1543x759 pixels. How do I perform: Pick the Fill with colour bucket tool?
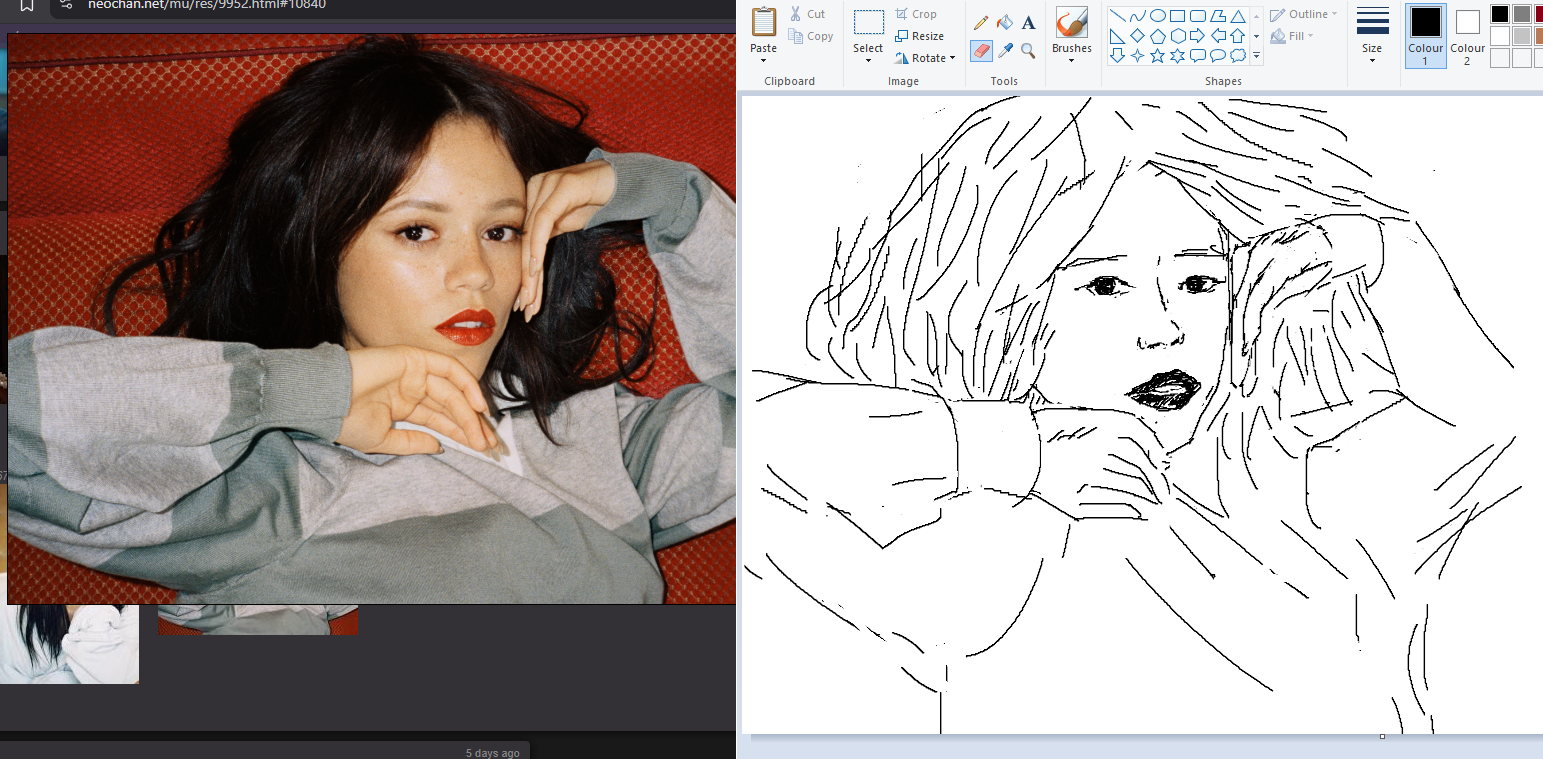pos(1005,22)
